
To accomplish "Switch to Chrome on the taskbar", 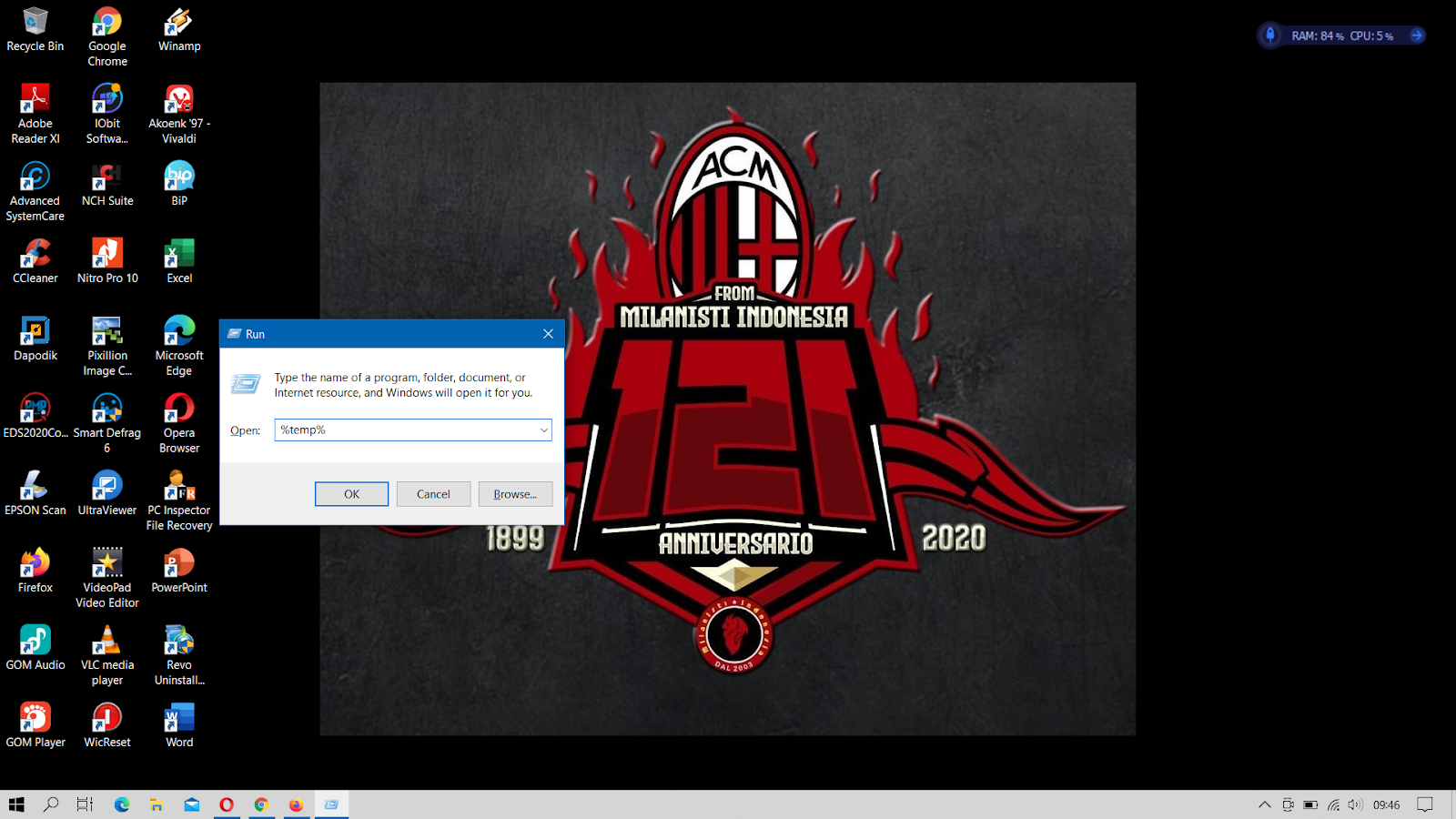I will point(261,804).
